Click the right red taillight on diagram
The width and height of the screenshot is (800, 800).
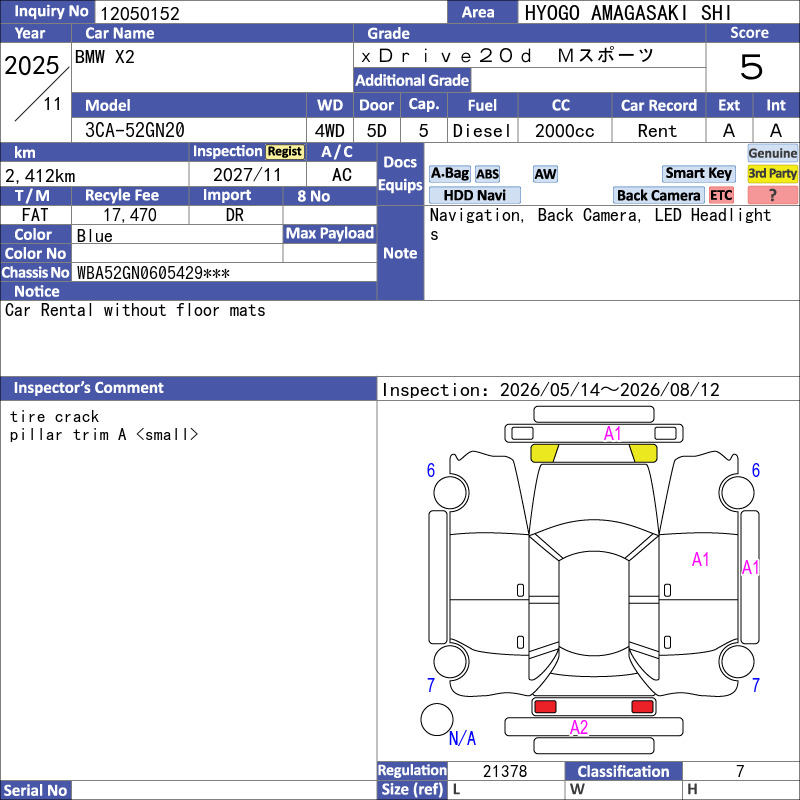pyautogui.click(x=642, y=707)
